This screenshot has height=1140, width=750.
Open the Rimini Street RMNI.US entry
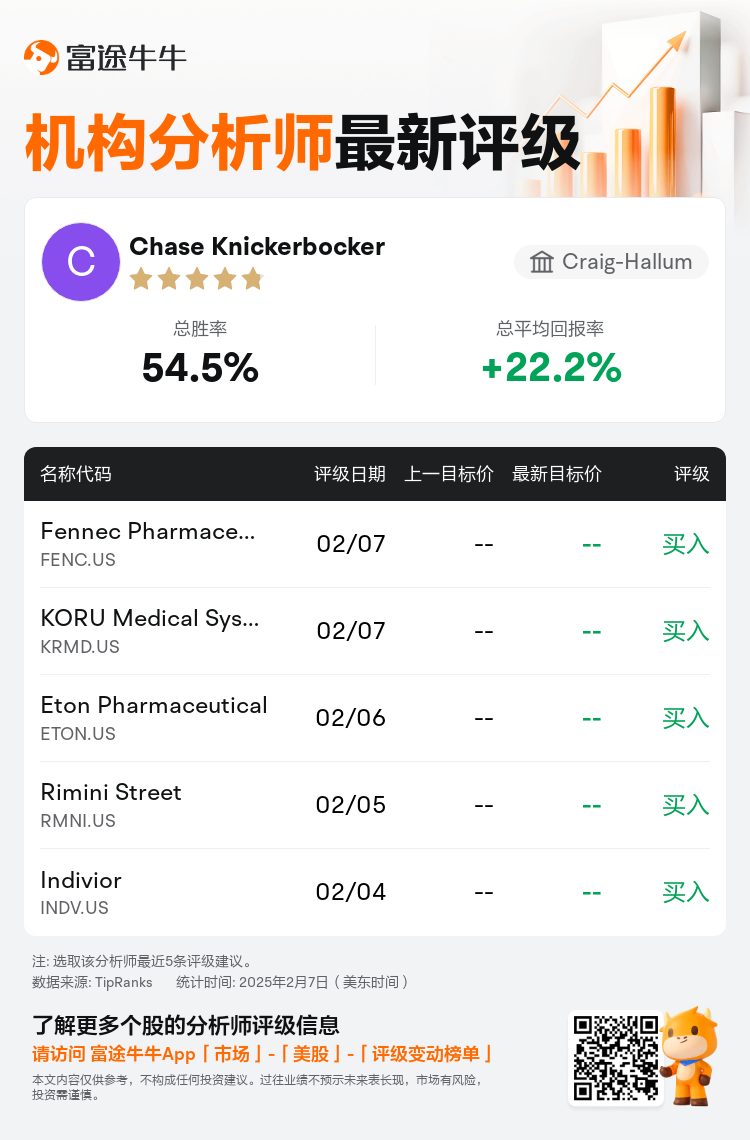375,805
